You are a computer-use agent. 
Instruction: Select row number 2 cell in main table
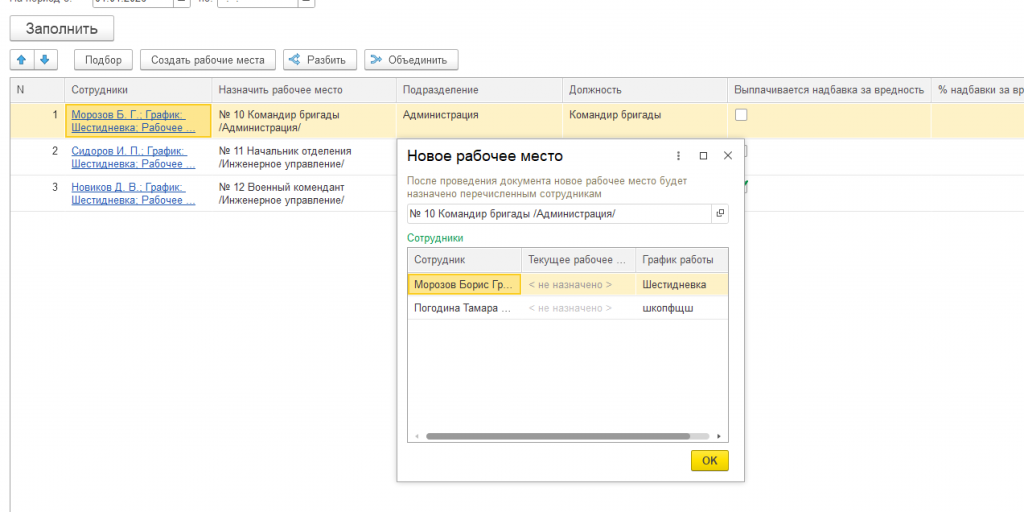point(38,157)
